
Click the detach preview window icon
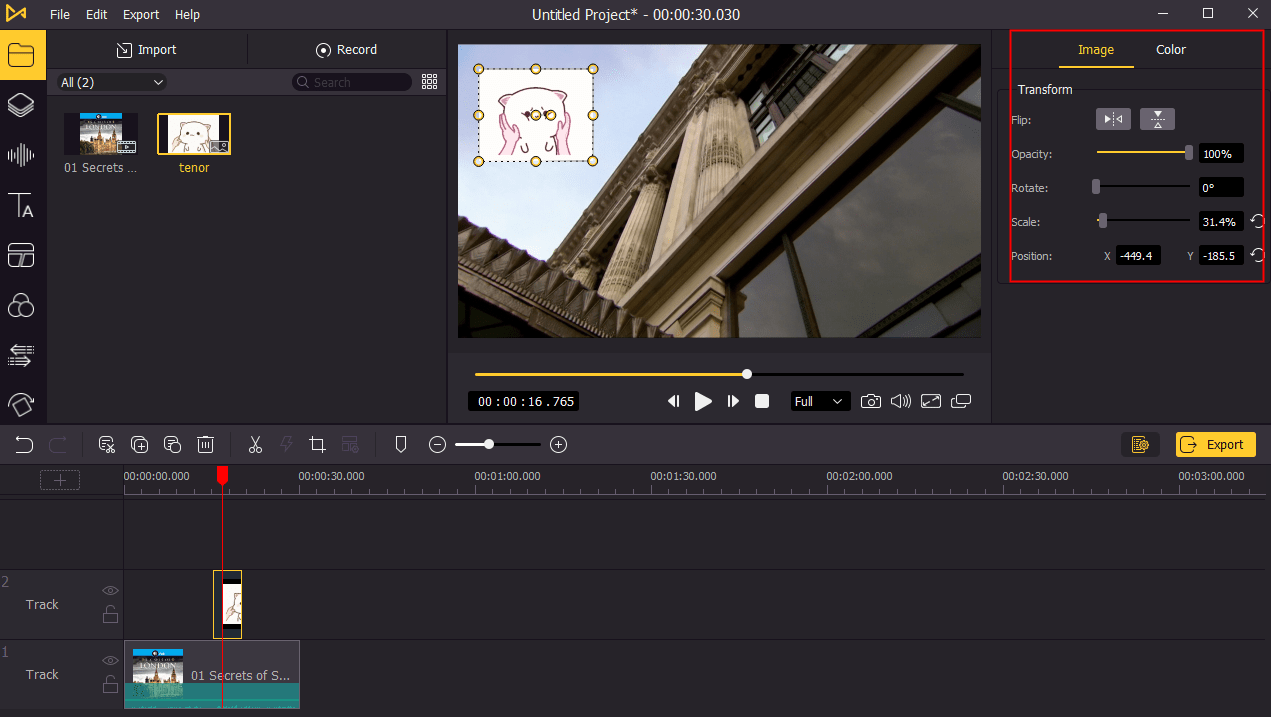[961, 401]
